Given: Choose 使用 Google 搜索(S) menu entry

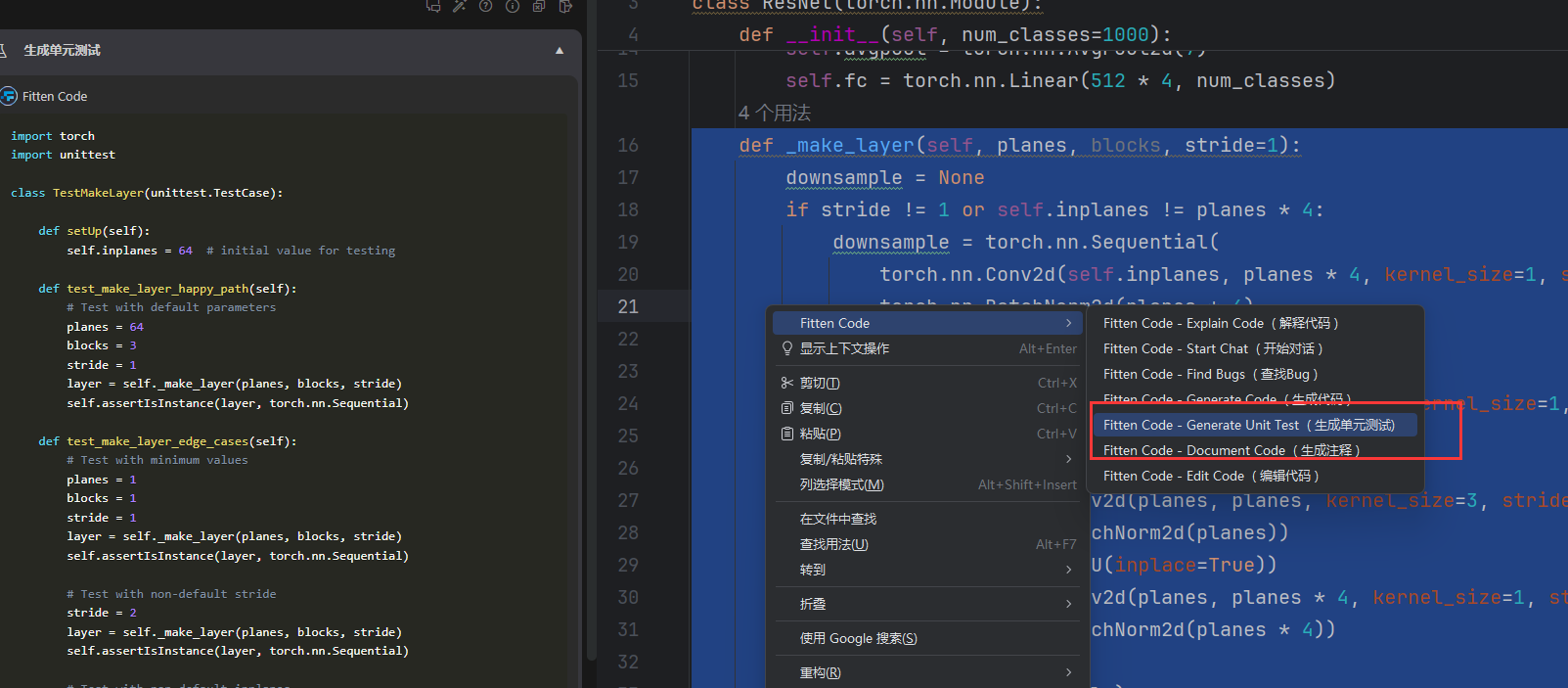Looking at the screenshot, I should point(926,638).
